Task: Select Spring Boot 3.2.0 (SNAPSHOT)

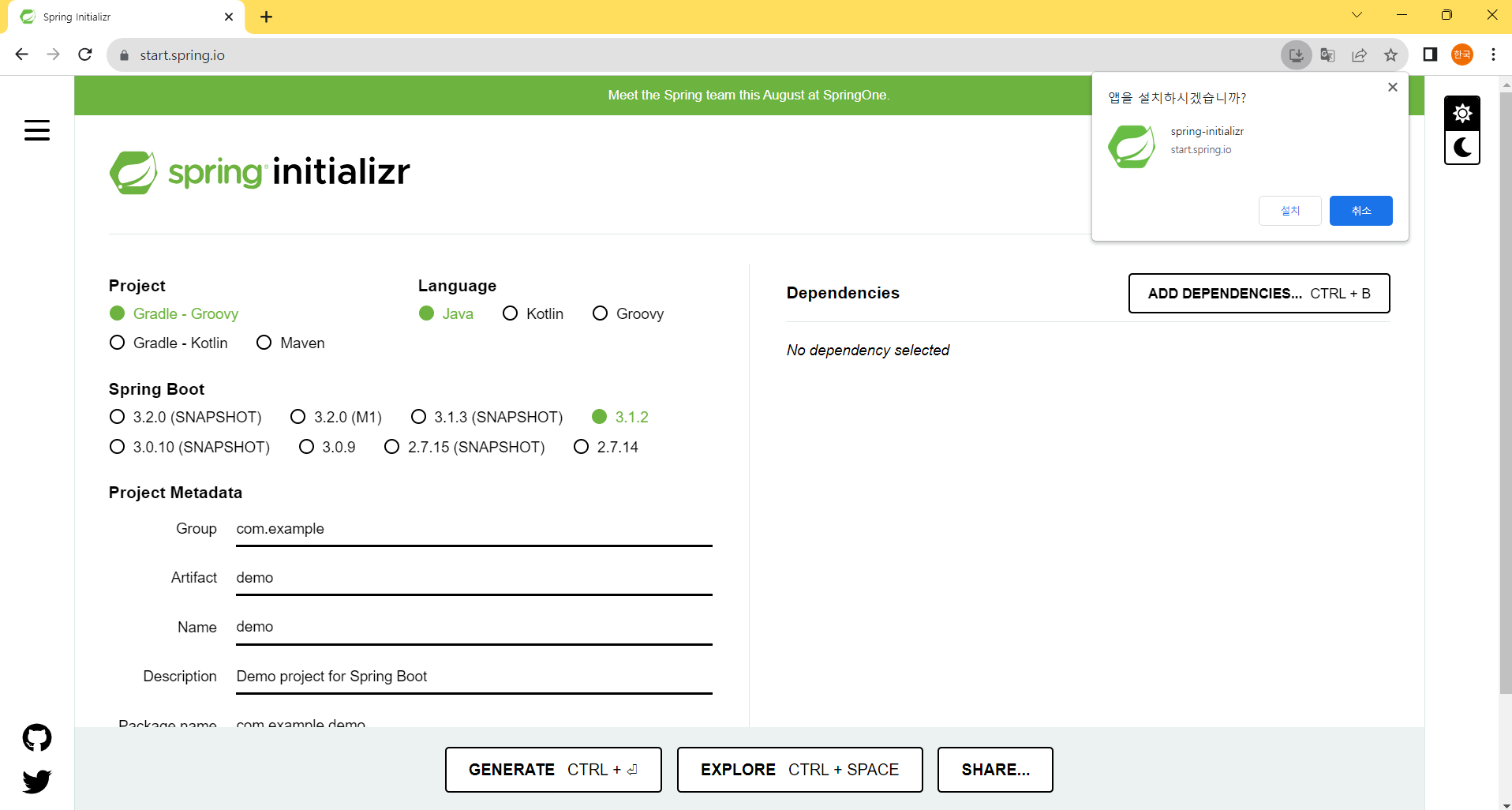Action: pyautogui.click(x=185, y=417)
